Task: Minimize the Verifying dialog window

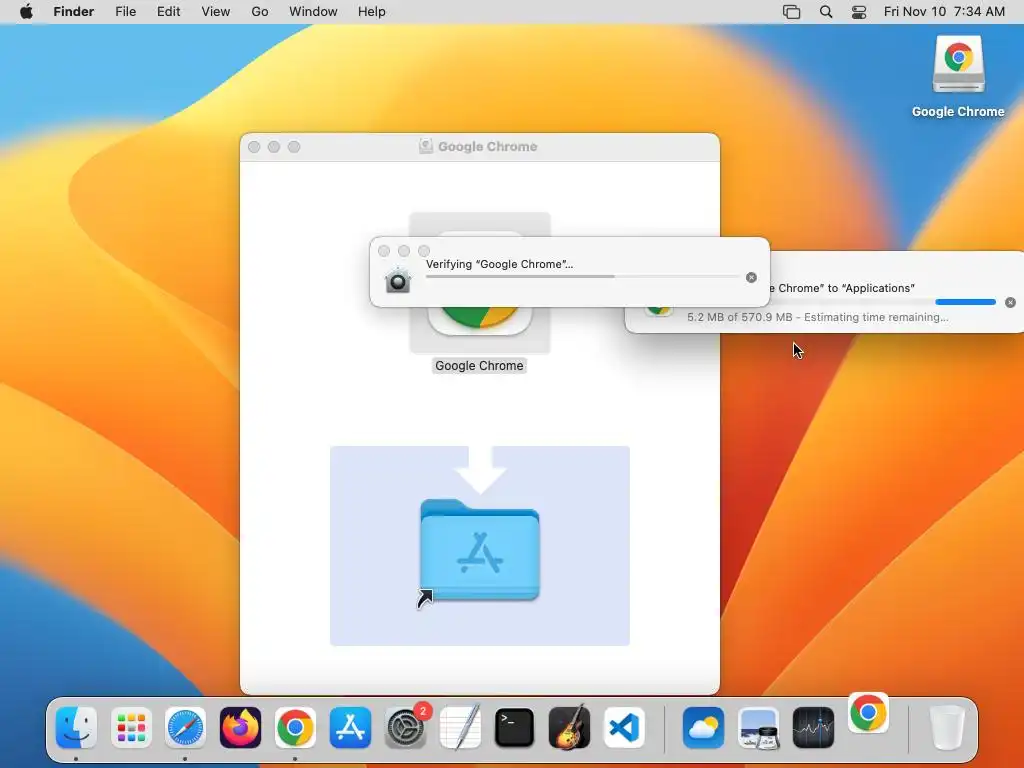Action: tap(404, 251)
